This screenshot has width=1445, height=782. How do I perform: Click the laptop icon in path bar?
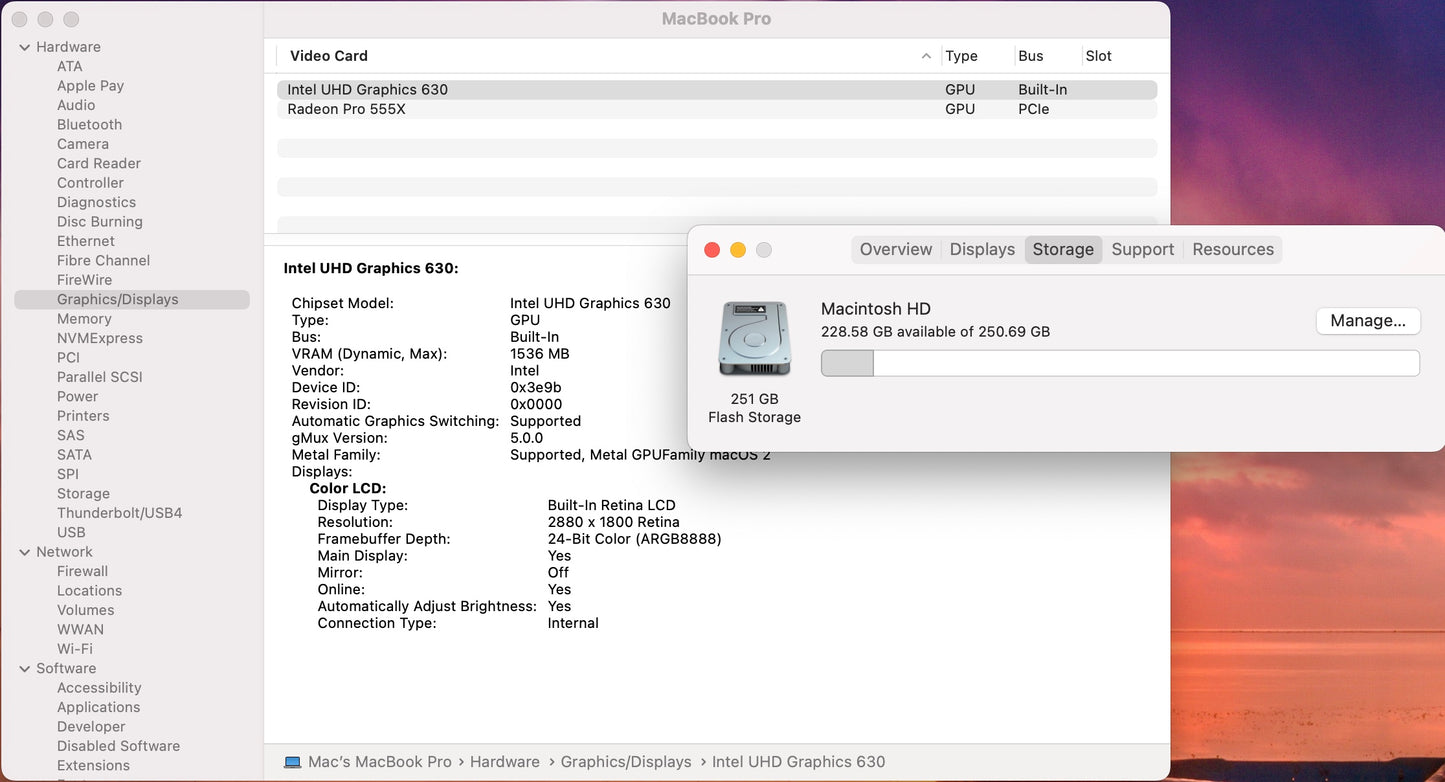[292, 762]
